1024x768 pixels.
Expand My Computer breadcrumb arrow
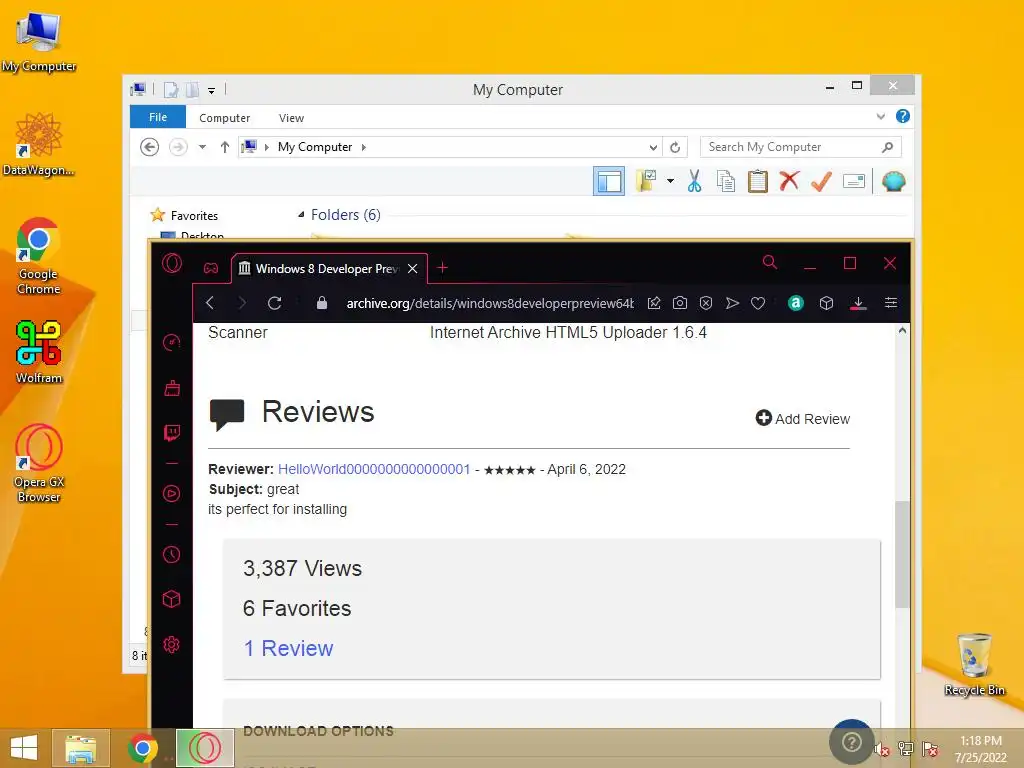(x=364, y=148)
